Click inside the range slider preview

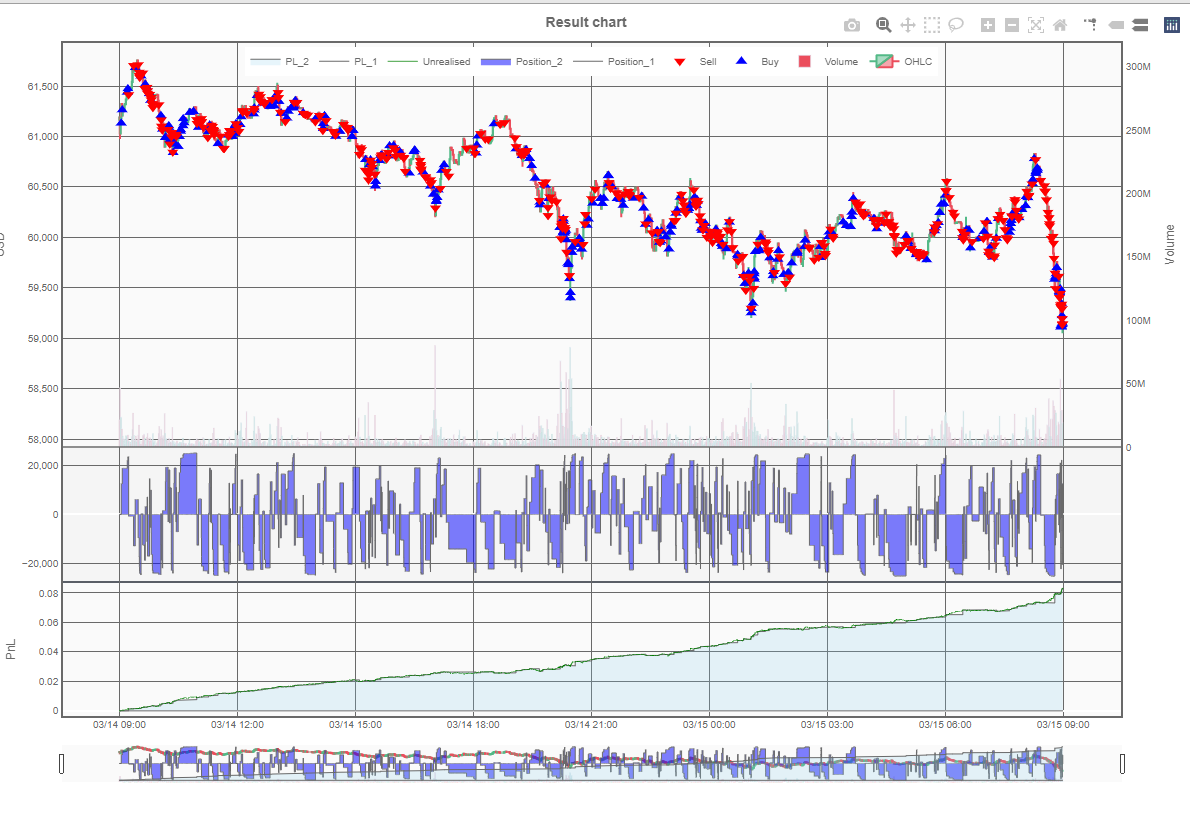point(591,764)
